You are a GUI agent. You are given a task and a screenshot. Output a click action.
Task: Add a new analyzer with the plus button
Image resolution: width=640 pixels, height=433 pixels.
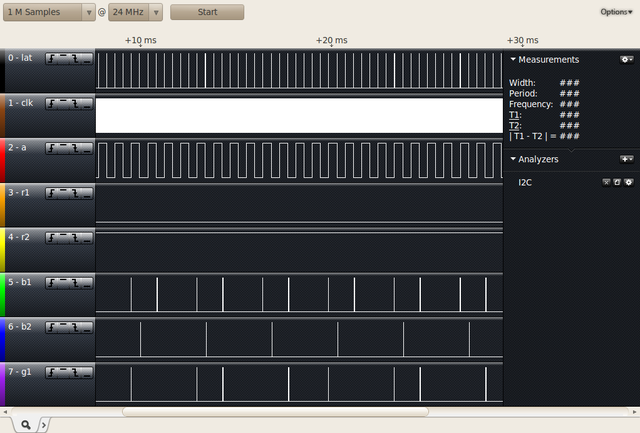[x=627, y=159]
